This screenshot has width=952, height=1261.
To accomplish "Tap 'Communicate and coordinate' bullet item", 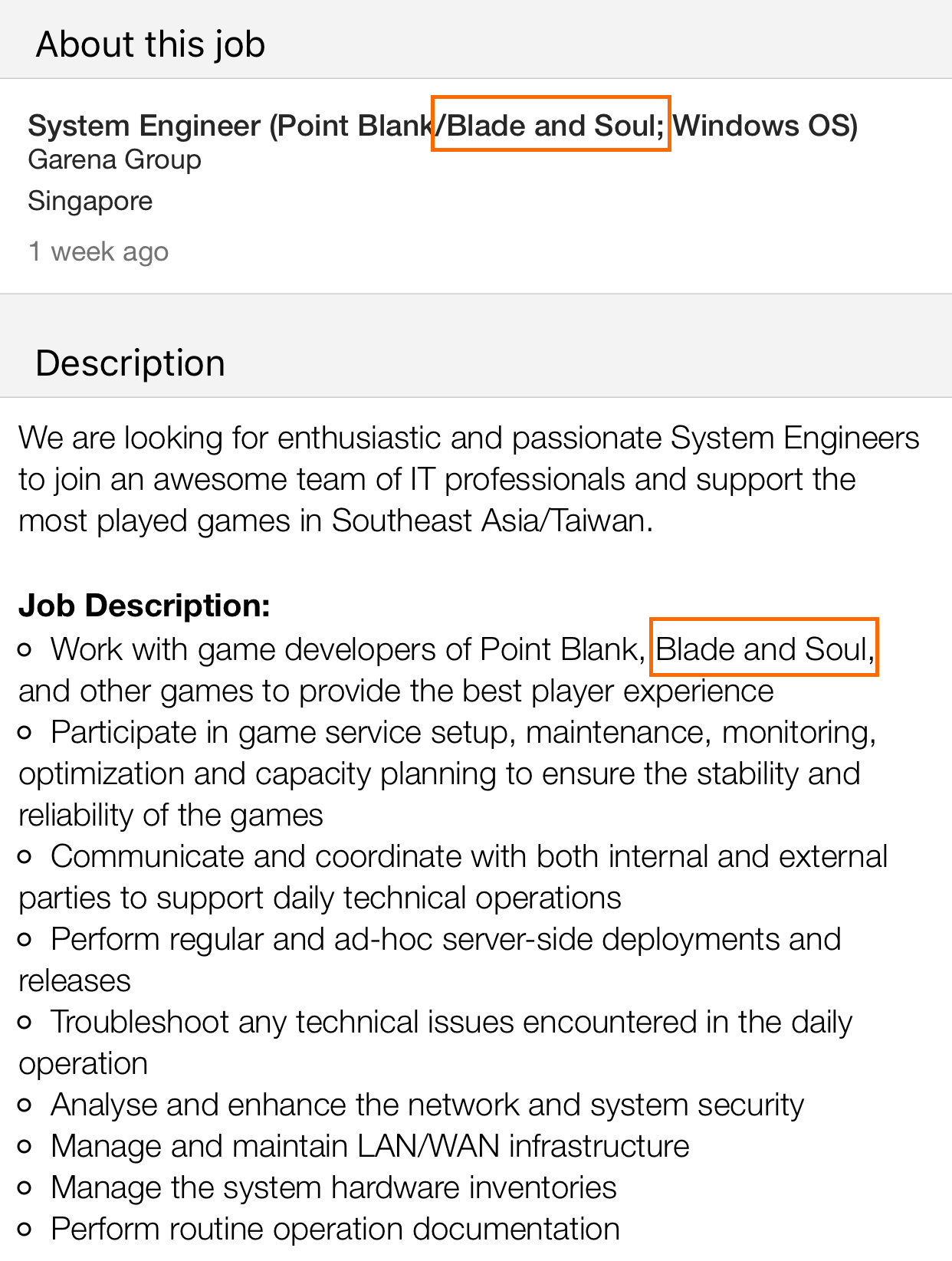I will [x=453, y=877].
